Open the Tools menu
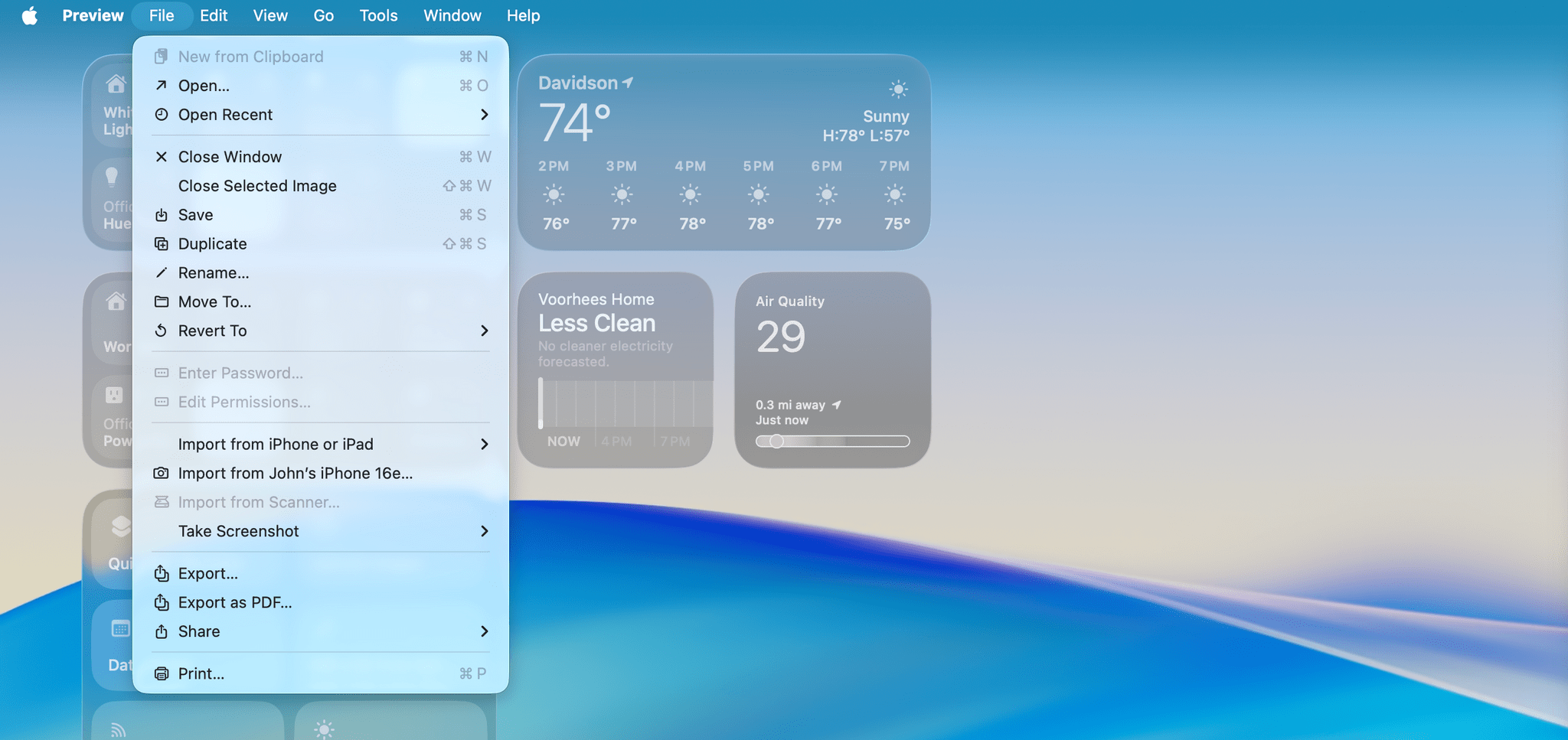The width and height of the screenshot is (1568, 740). click(x=378, y=15)
